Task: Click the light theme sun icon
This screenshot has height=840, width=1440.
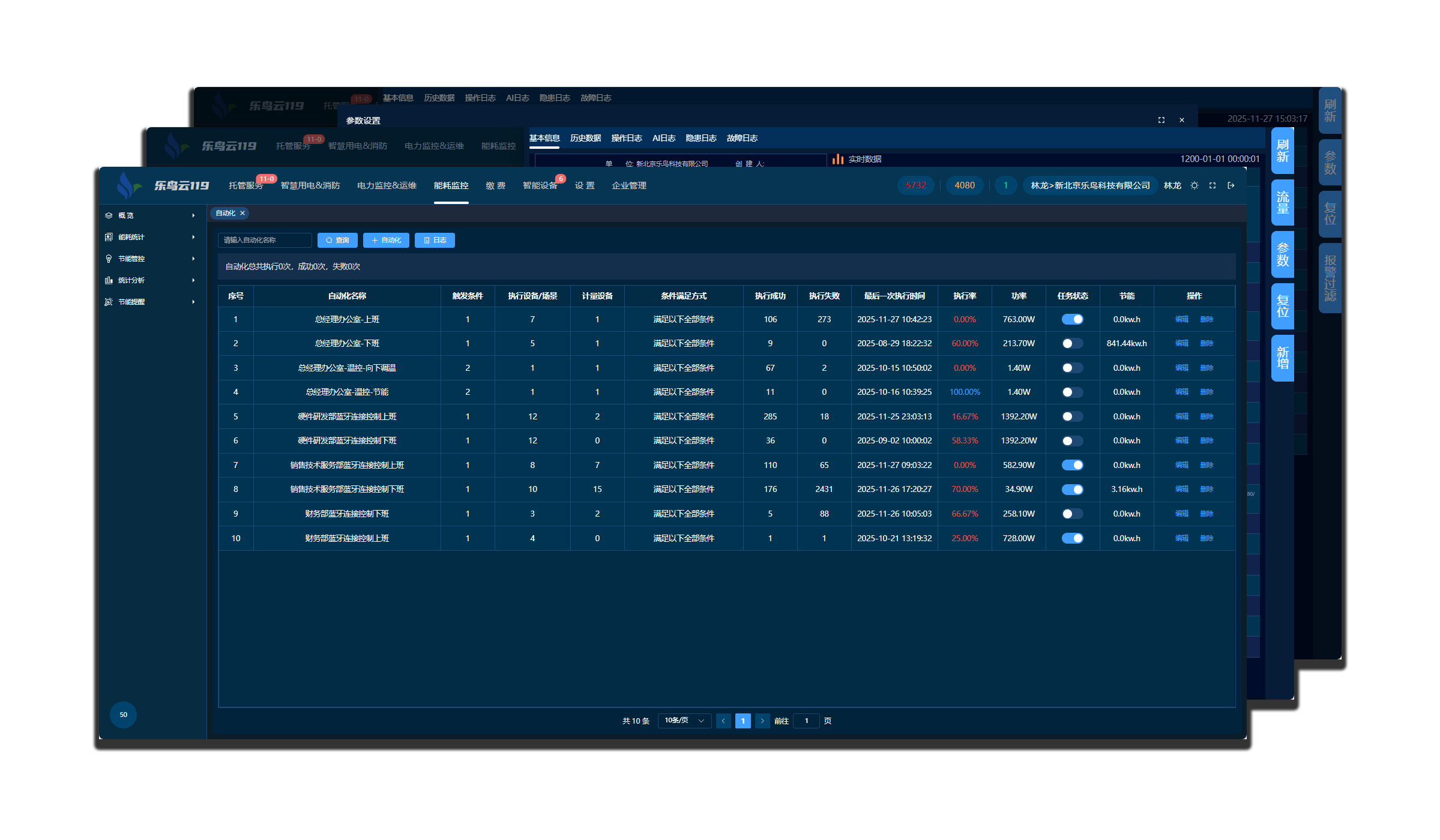Action: point(1194,185)
